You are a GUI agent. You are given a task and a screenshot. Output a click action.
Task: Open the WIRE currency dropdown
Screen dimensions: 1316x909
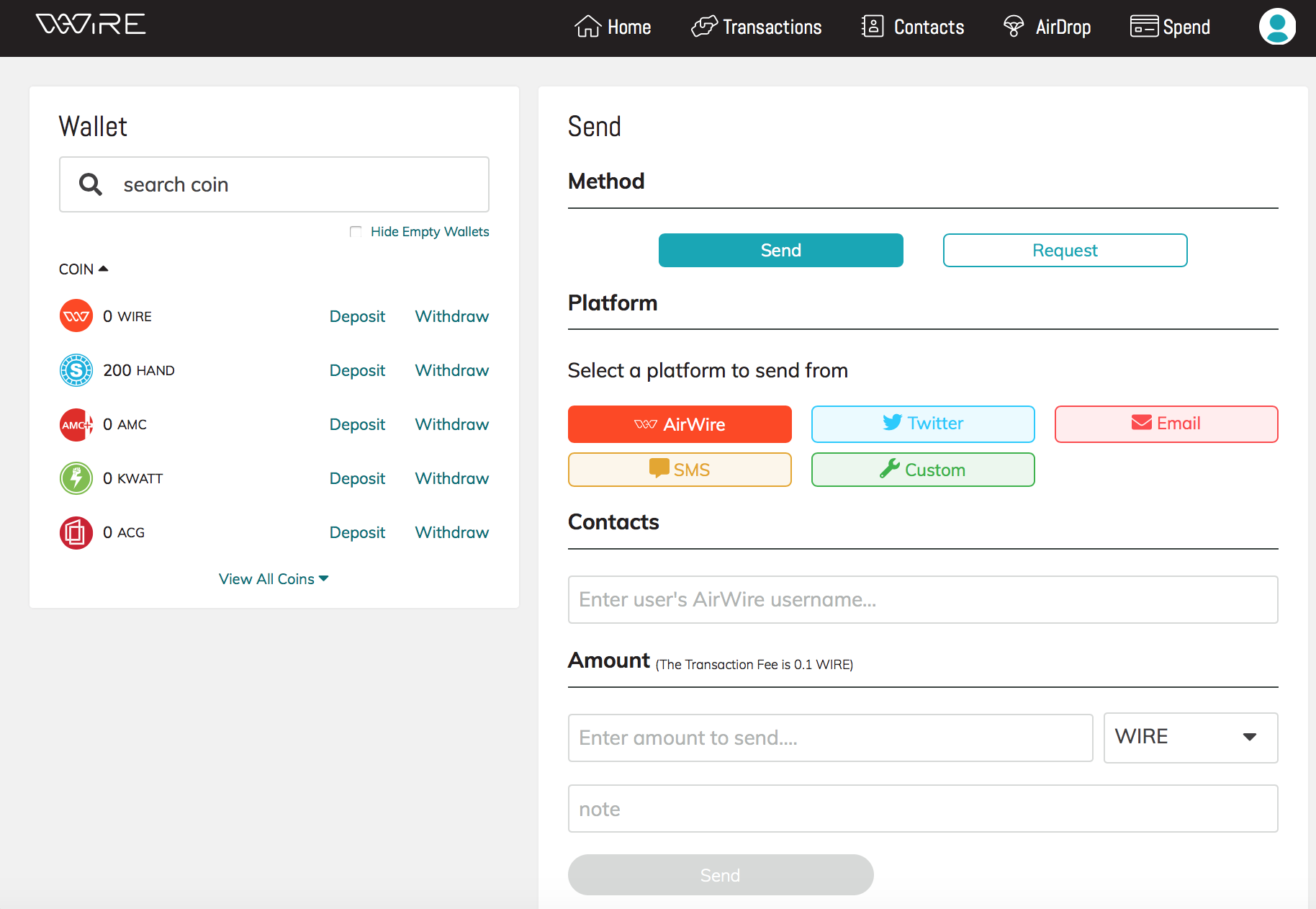(1191, 738)
